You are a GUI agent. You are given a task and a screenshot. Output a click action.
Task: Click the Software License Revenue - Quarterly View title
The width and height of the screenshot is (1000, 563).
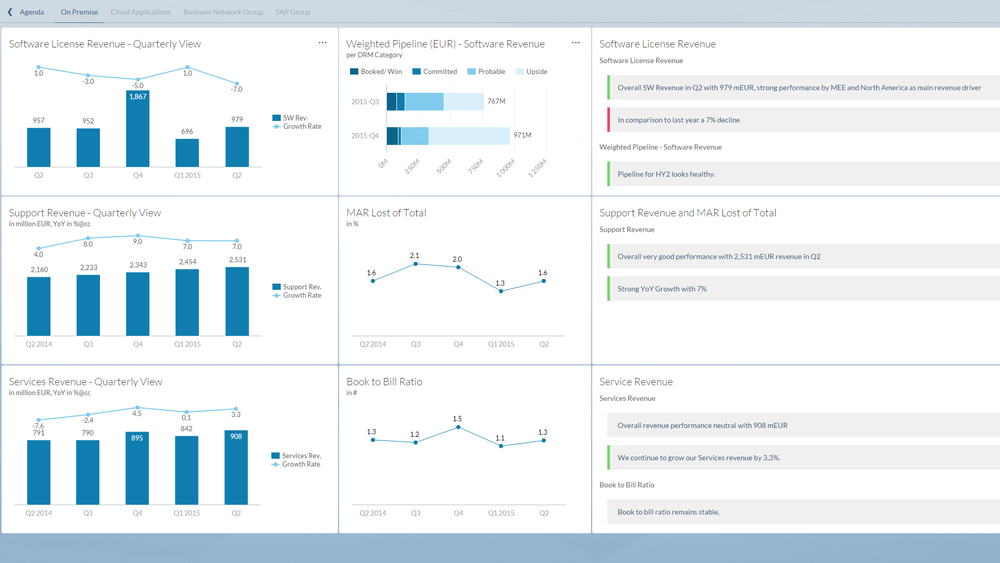pyautogui.click(x=105, y=44)
